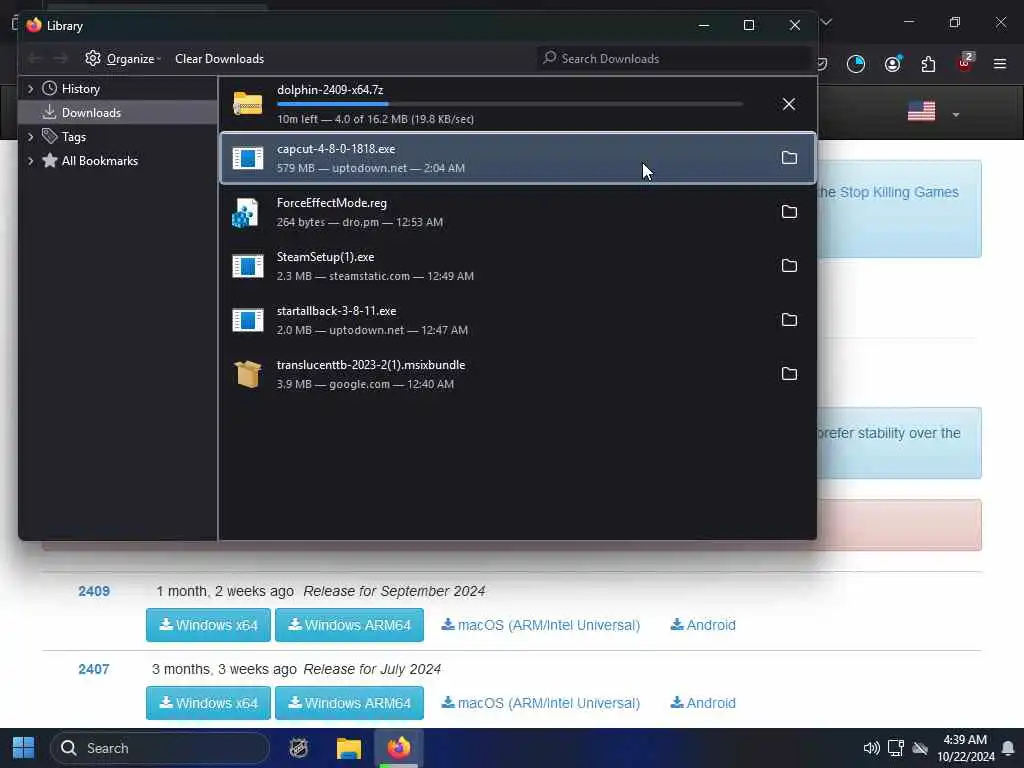
Task: Click the translucenttb package icon
Action: coord(248,374)
